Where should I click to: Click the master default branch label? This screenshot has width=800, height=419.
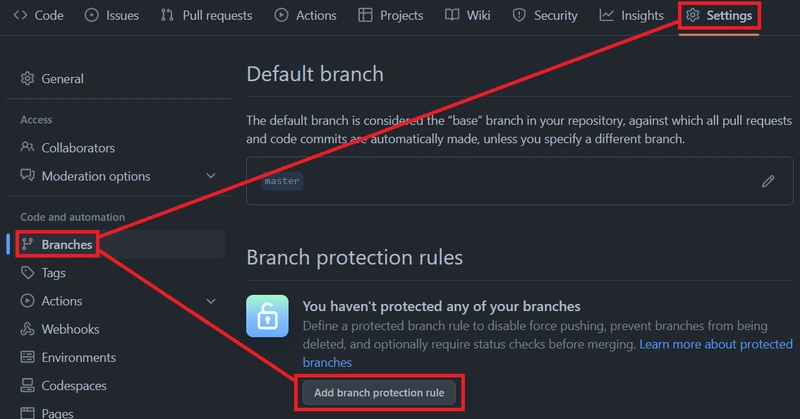click(282, 182)
